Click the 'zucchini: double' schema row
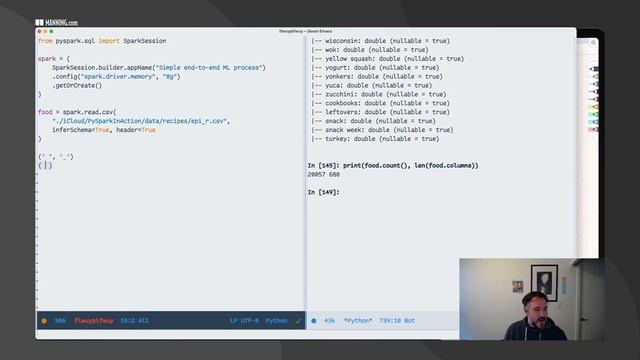 point(379,94)
